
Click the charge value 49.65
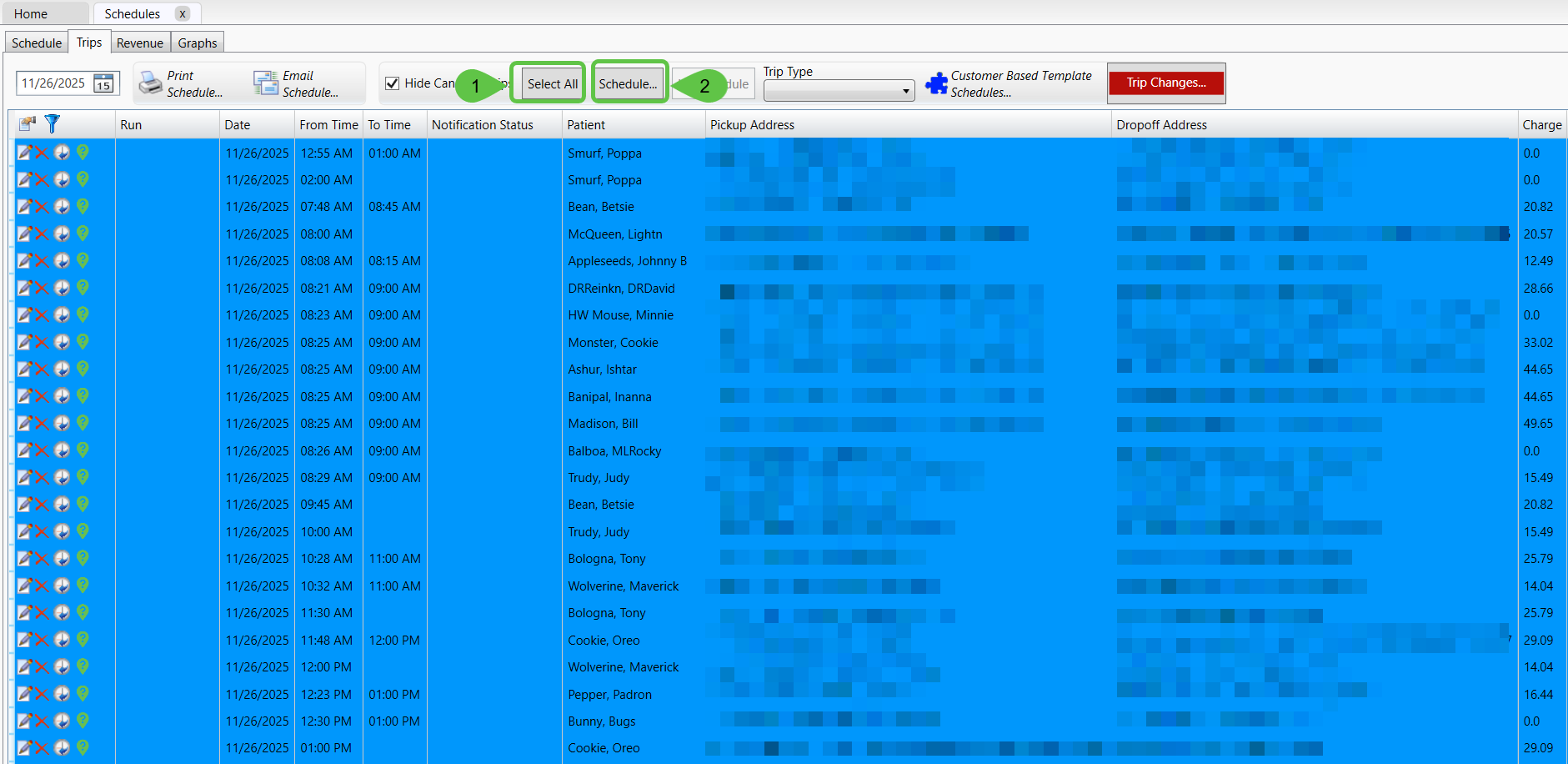(1538, 423)
